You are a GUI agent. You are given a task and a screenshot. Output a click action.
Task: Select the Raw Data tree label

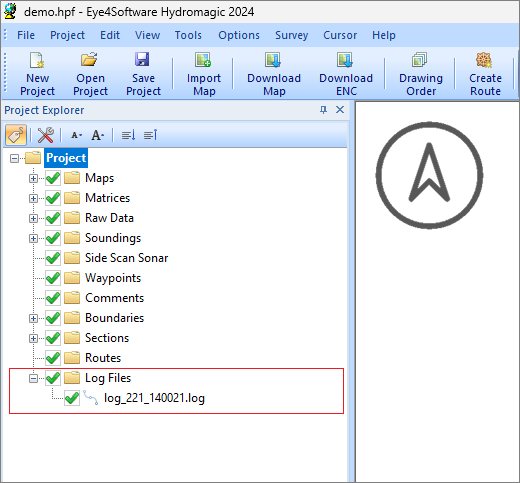pos(109,218)
